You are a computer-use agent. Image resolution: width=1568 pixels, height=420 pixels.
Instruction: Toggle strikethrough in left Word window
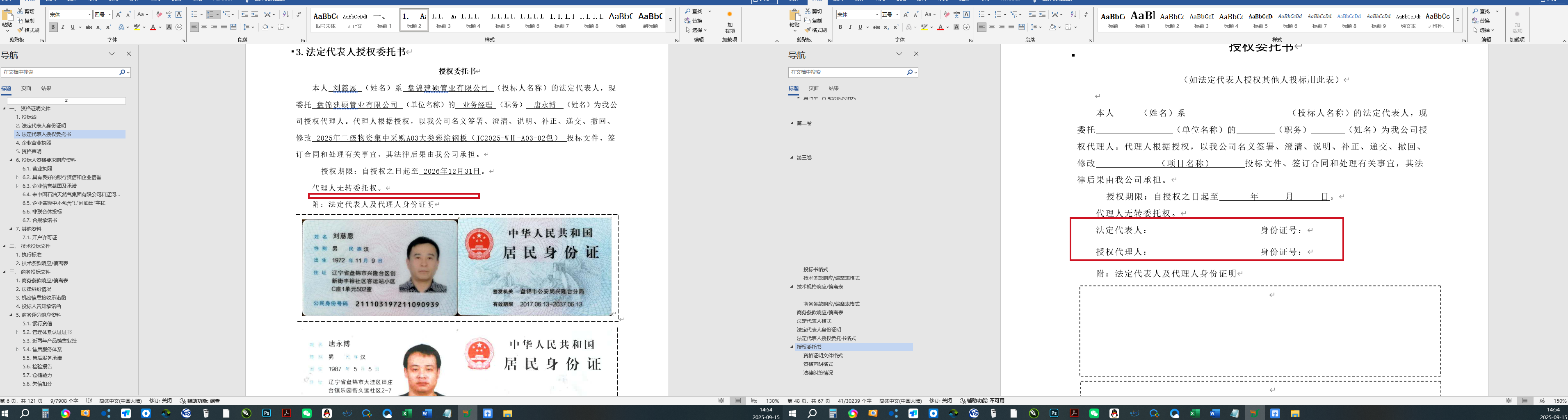(x=89, y=27)
